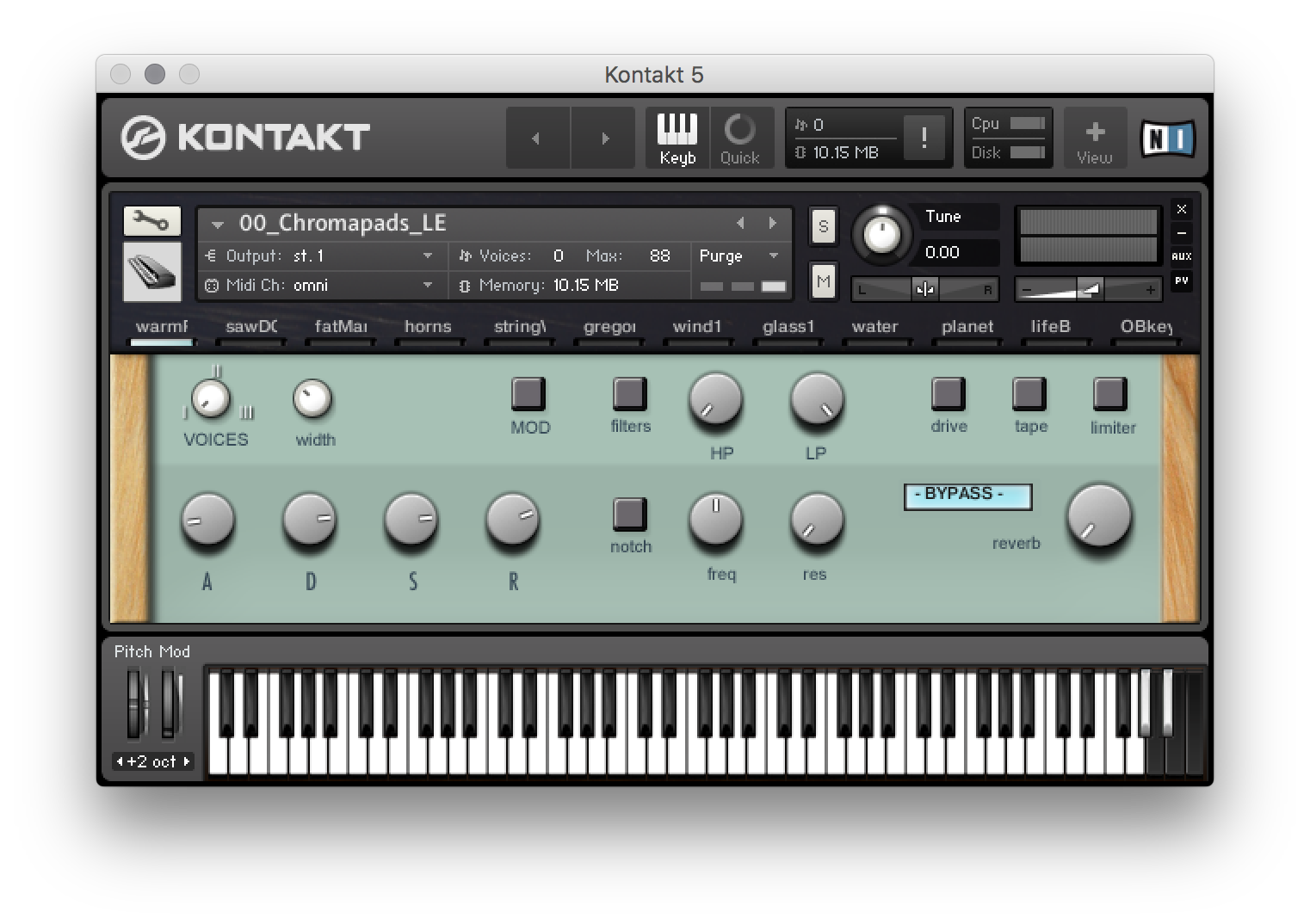Image resolution: width=1310 pixels, height=924 pixels.
Task: Click the LP filter knob
Action: (817, 400)
